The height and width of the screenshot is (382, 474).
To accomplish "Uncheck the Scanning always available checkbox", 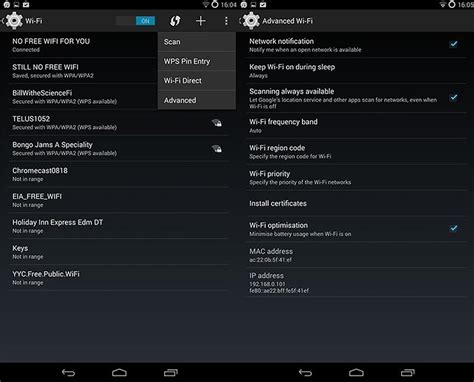I will (453, 97).
